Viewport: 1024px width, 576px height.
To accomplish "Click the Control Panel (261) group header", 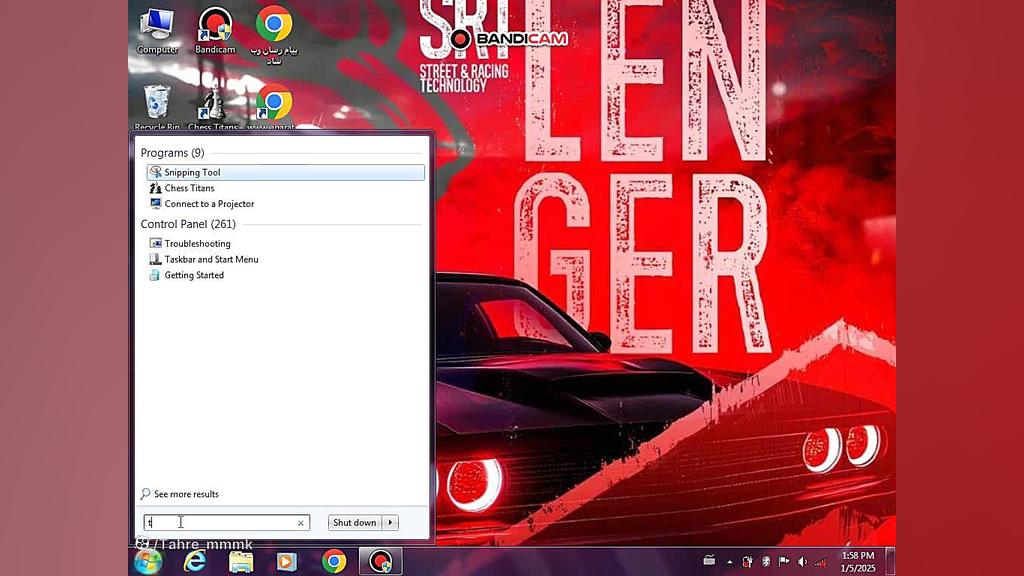I will click(188, 224).
